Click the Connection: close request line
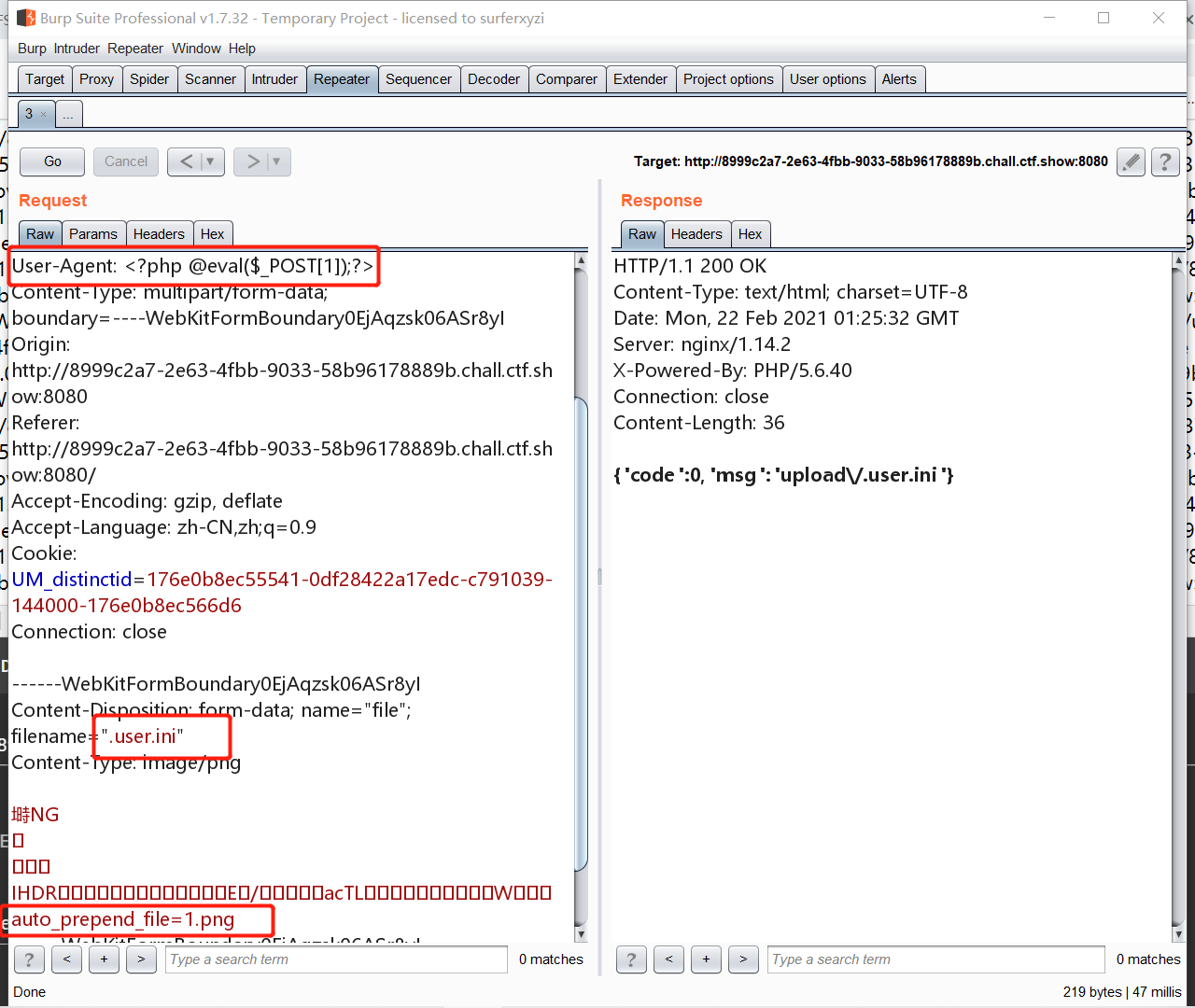The image size is (1195, 1008). pos(89,632)
